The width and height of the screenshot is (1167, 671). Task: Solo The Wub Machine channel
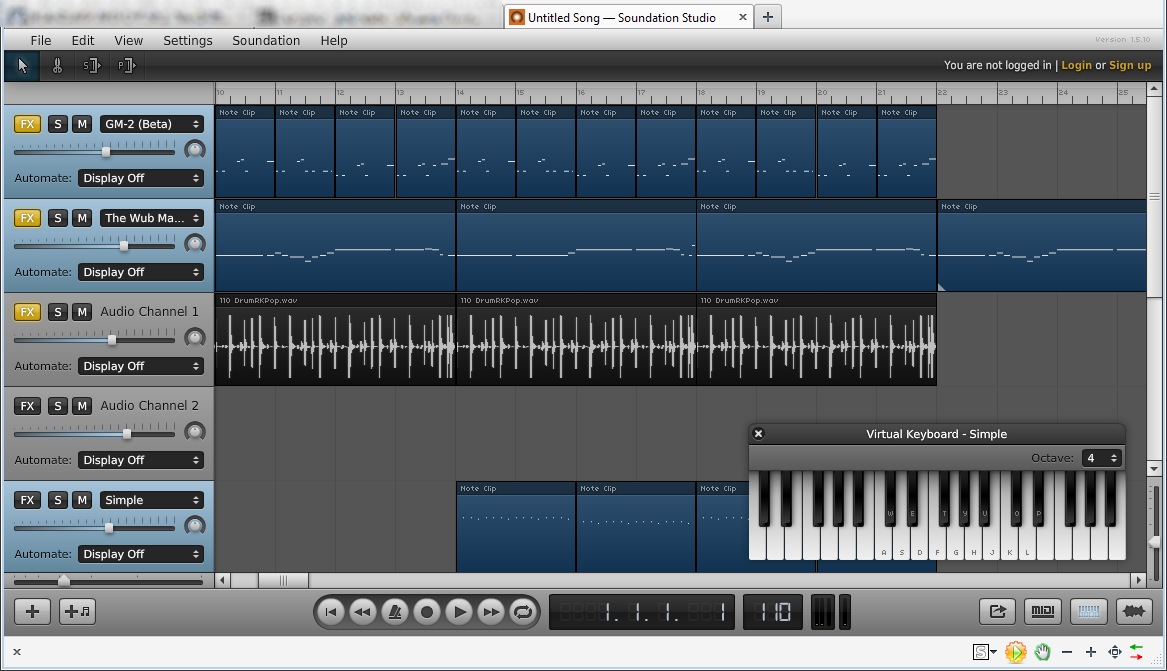pyautogui.click(x=57, y=218)
